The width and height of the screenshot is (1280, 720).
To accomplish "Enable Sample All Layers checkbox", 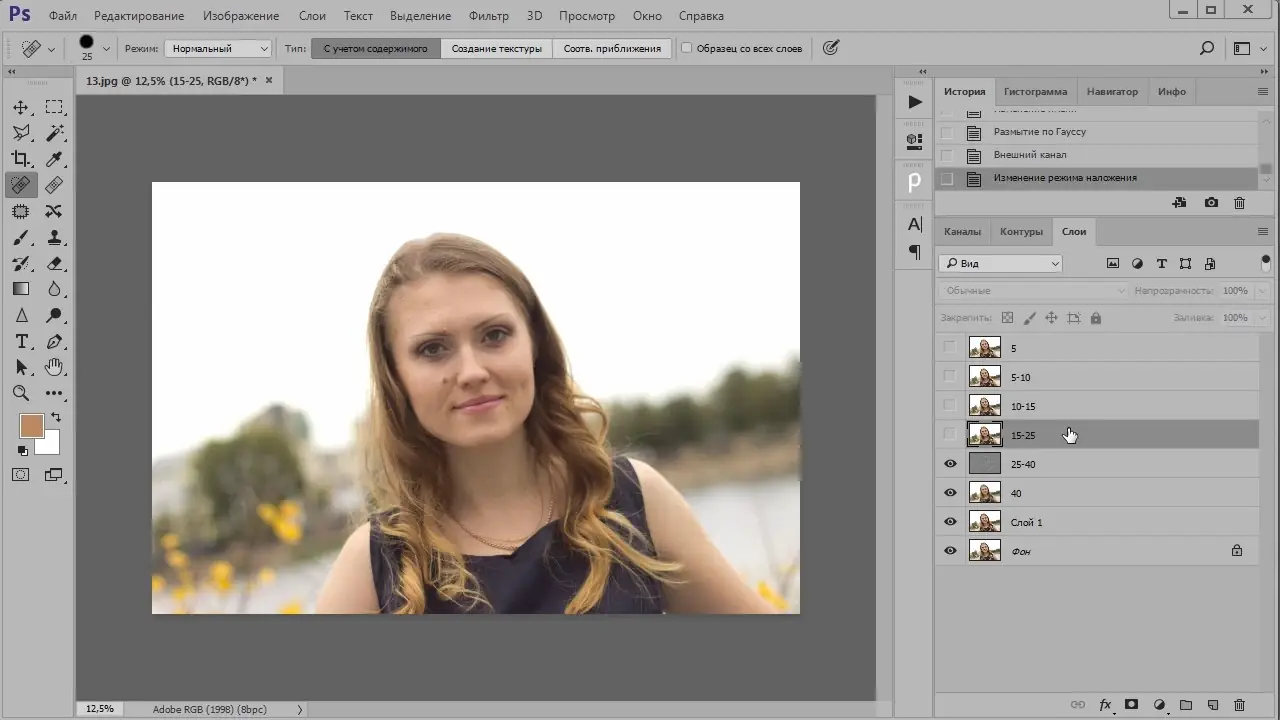I will click(687, 48).
